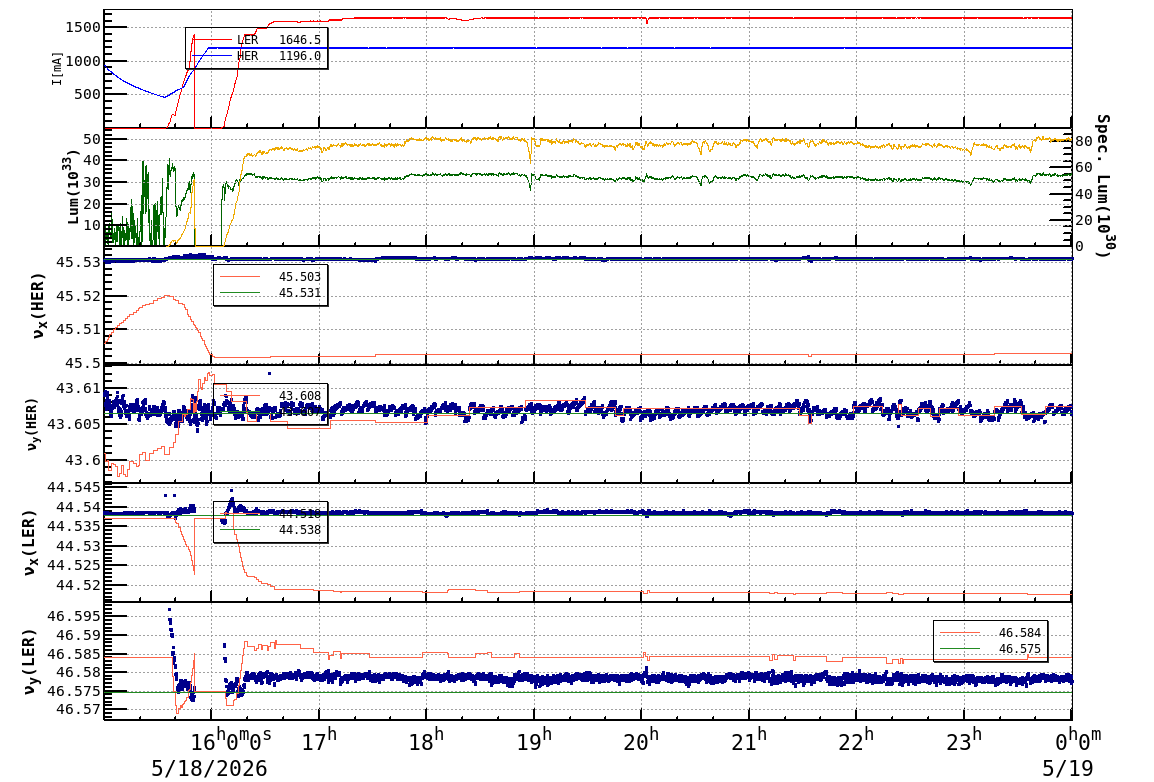
Task: Click the 20h time label
Action: pos(641,739)
